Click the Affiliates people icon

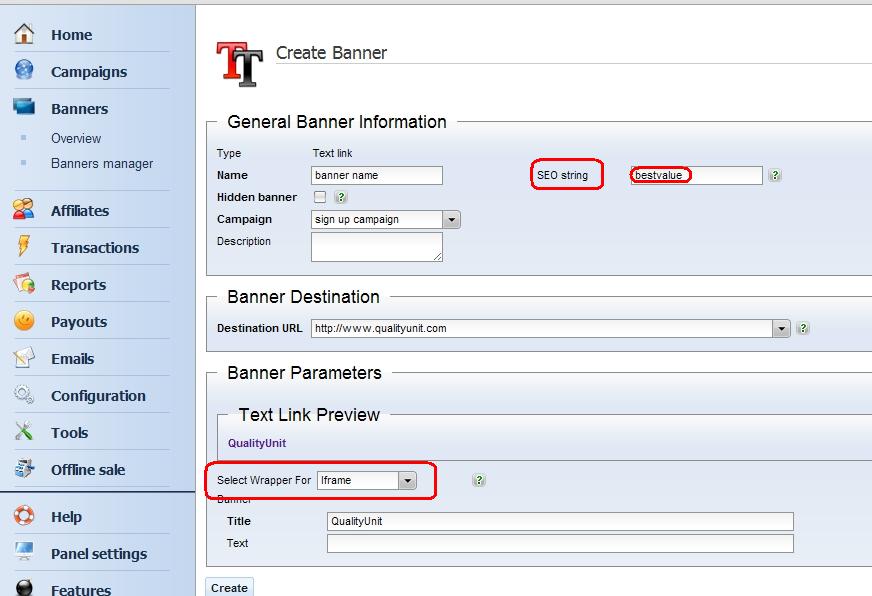click(x=24, y=210)
